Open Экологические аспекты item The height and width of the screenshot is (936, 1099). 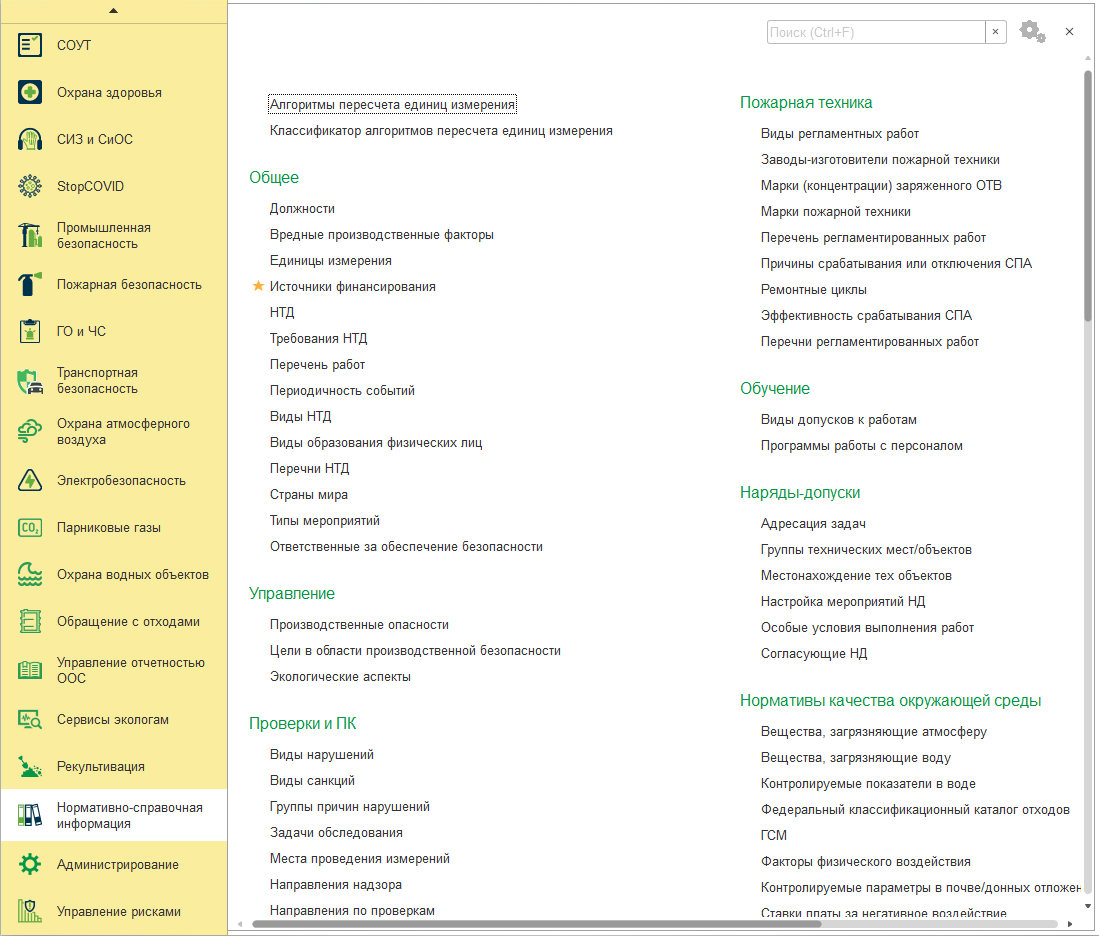pos(340,677)
